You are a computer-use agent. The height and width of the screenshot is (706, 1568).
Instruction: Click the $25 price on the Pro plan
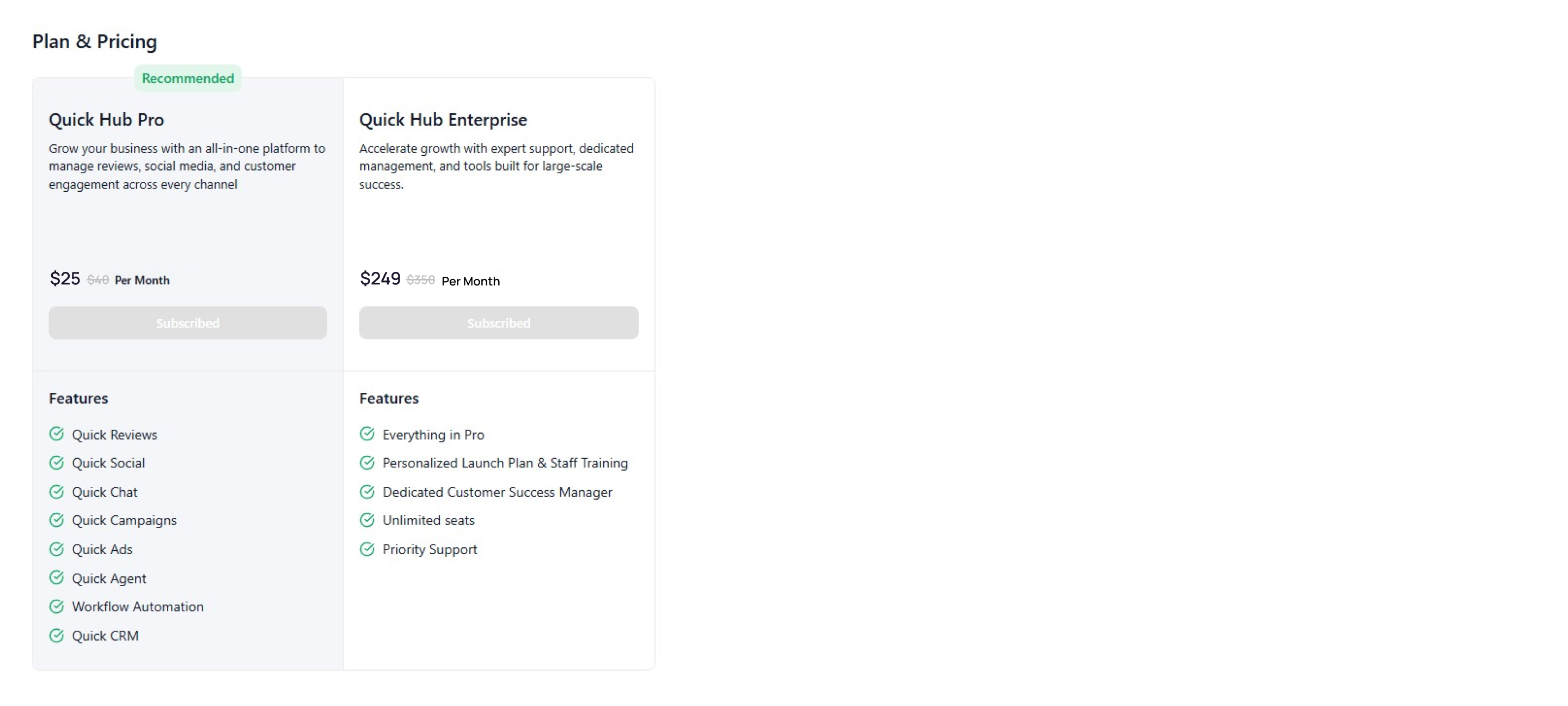(65, 279)
